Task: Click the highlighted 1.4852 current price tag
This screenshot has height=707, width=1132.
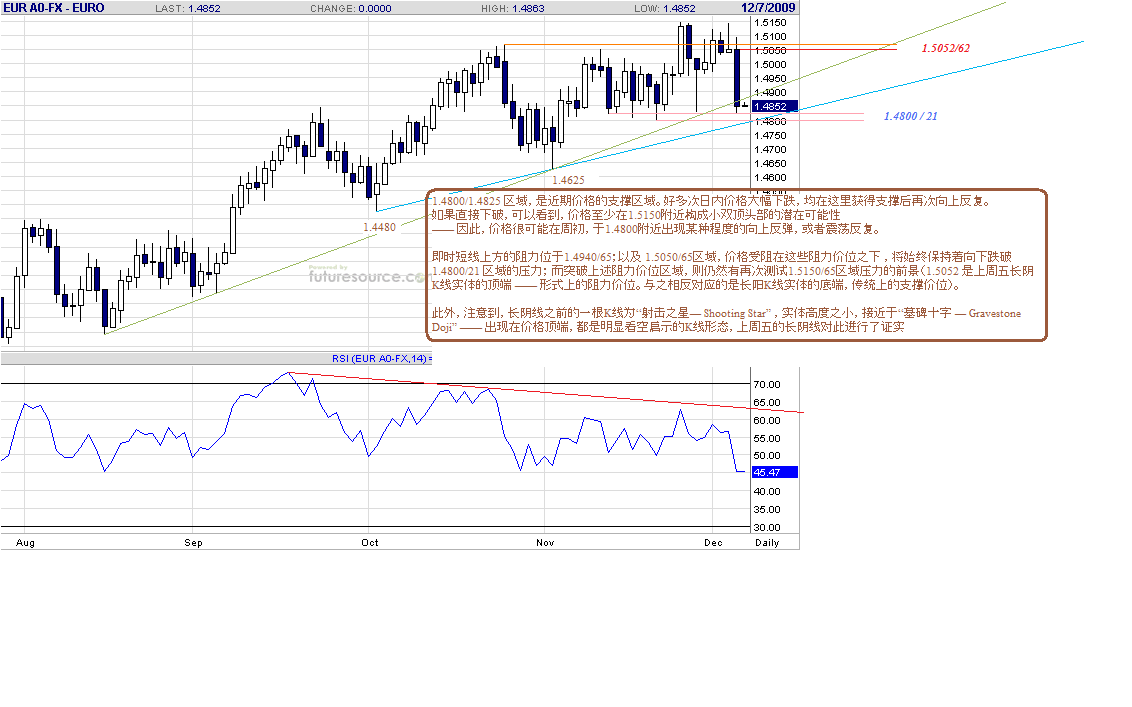Action: [x=775, y=107]
